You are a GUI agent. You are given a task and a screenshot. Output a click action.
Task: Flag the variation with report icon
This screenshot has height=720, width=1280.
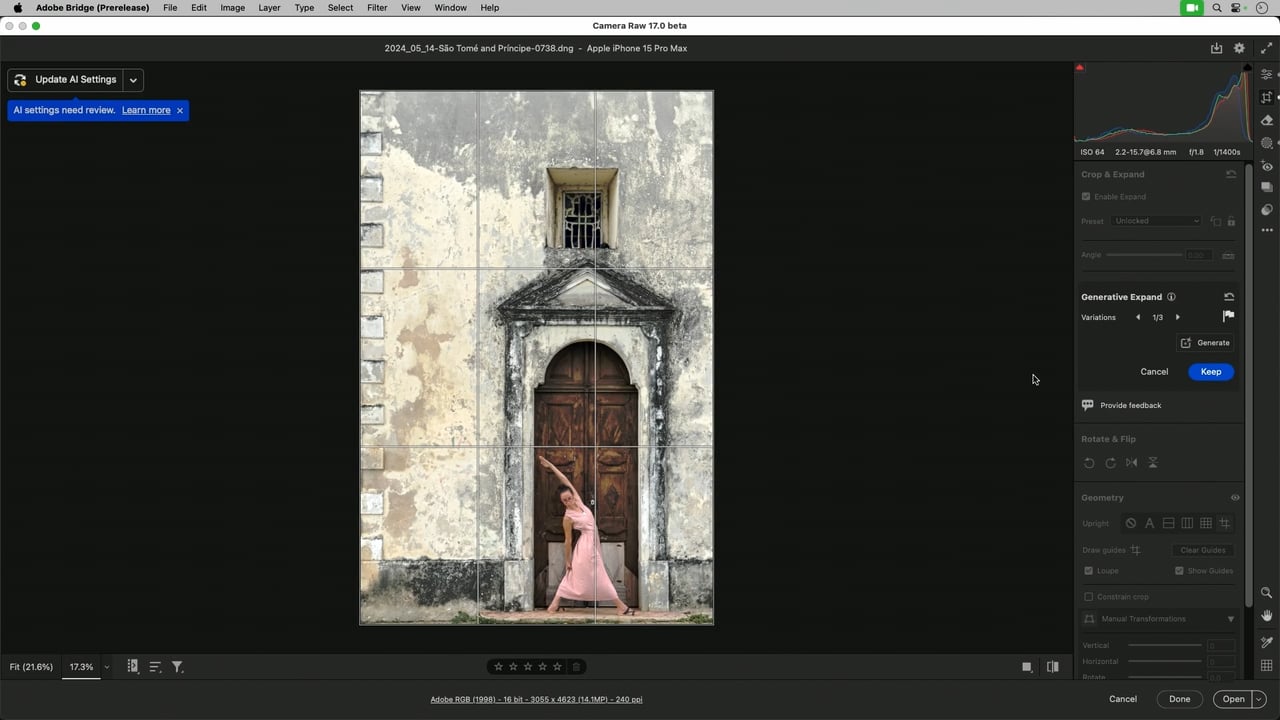[1228, 316]
